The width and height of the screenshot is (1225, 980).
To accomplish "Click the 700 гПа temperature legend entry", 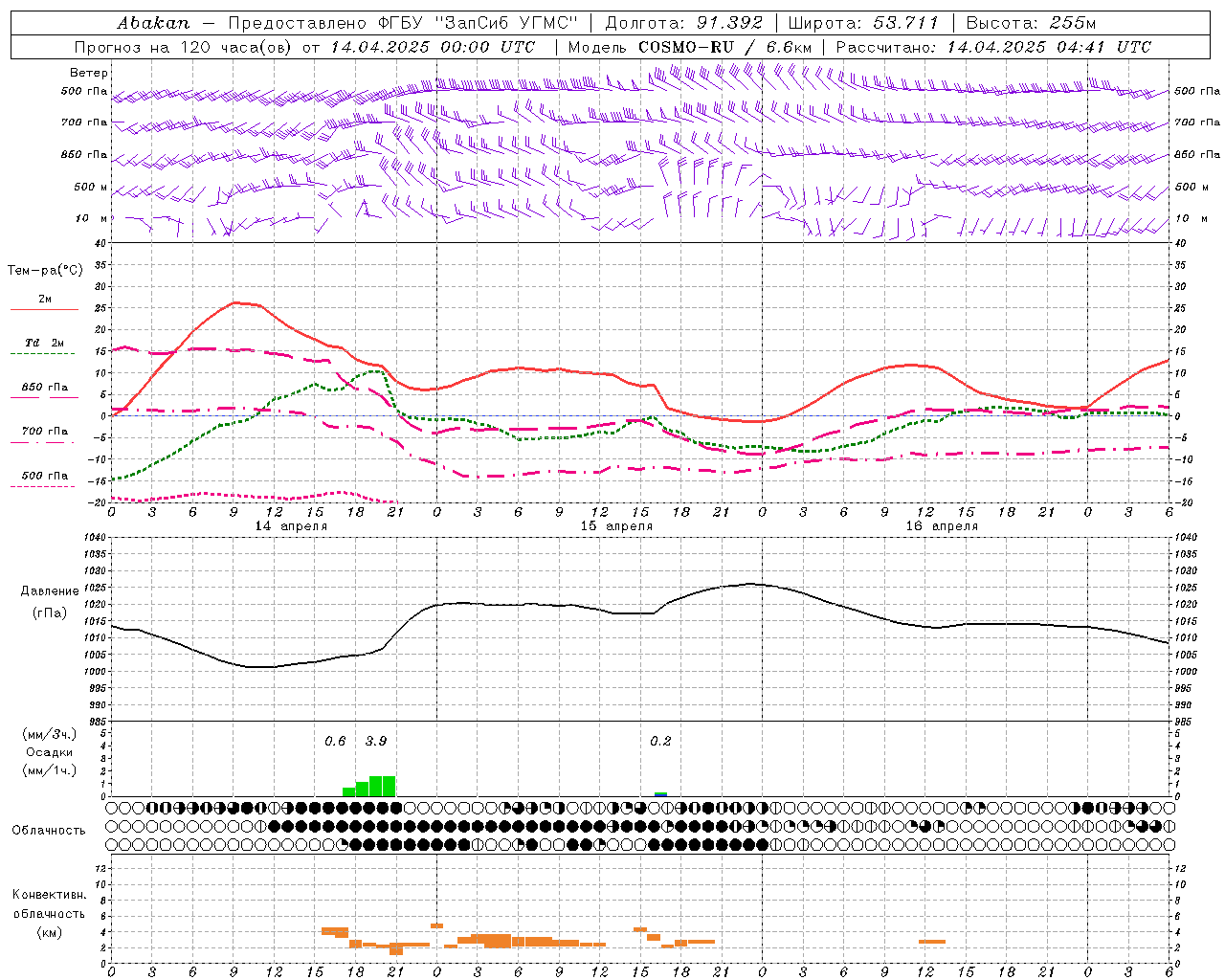I will pyautogui.click(x=45, y=432).
